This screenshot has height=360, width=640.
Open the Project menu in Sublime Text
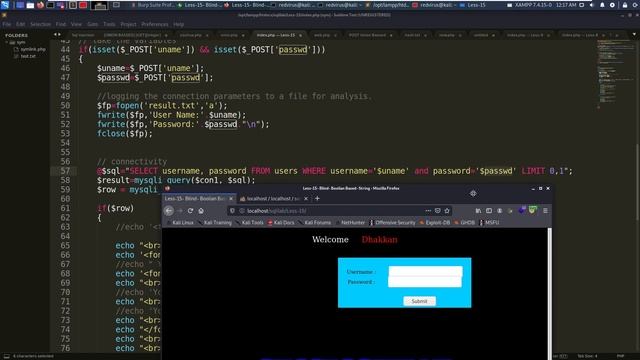(128, 24)
